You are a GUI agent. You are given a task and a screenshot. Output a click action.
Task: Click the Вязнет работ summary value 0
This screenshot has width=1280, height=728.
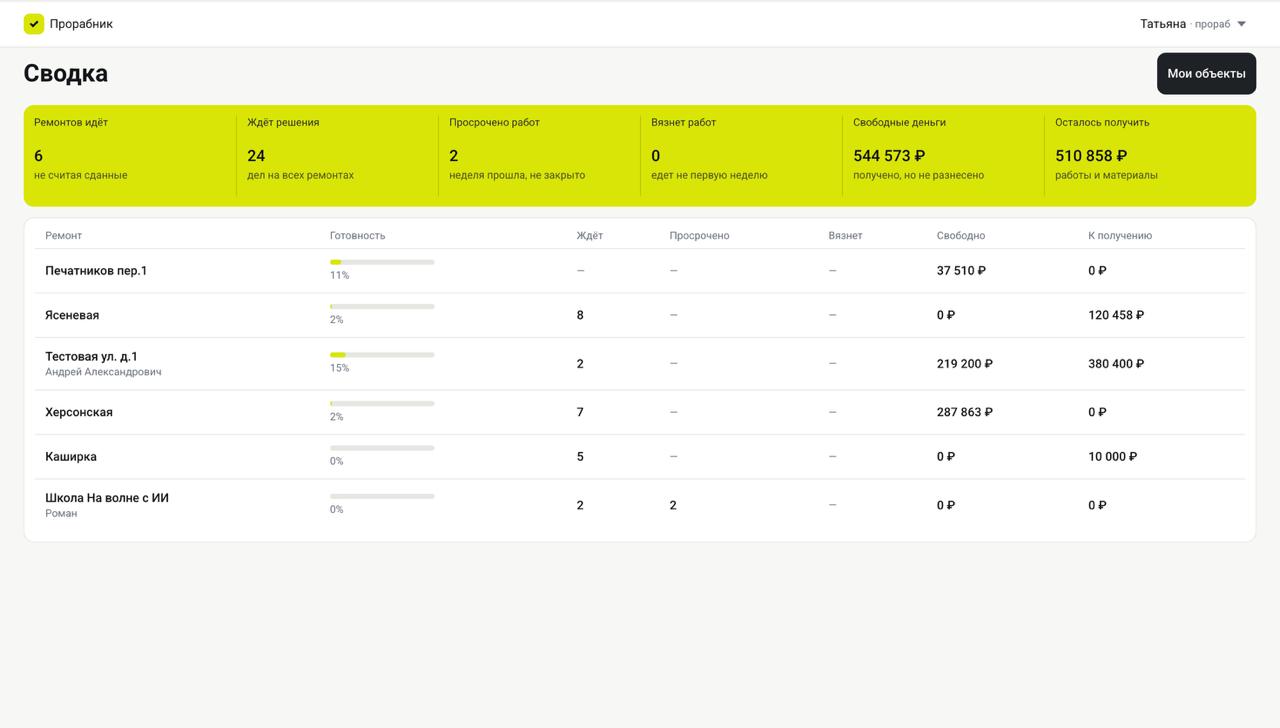(655, 156)
